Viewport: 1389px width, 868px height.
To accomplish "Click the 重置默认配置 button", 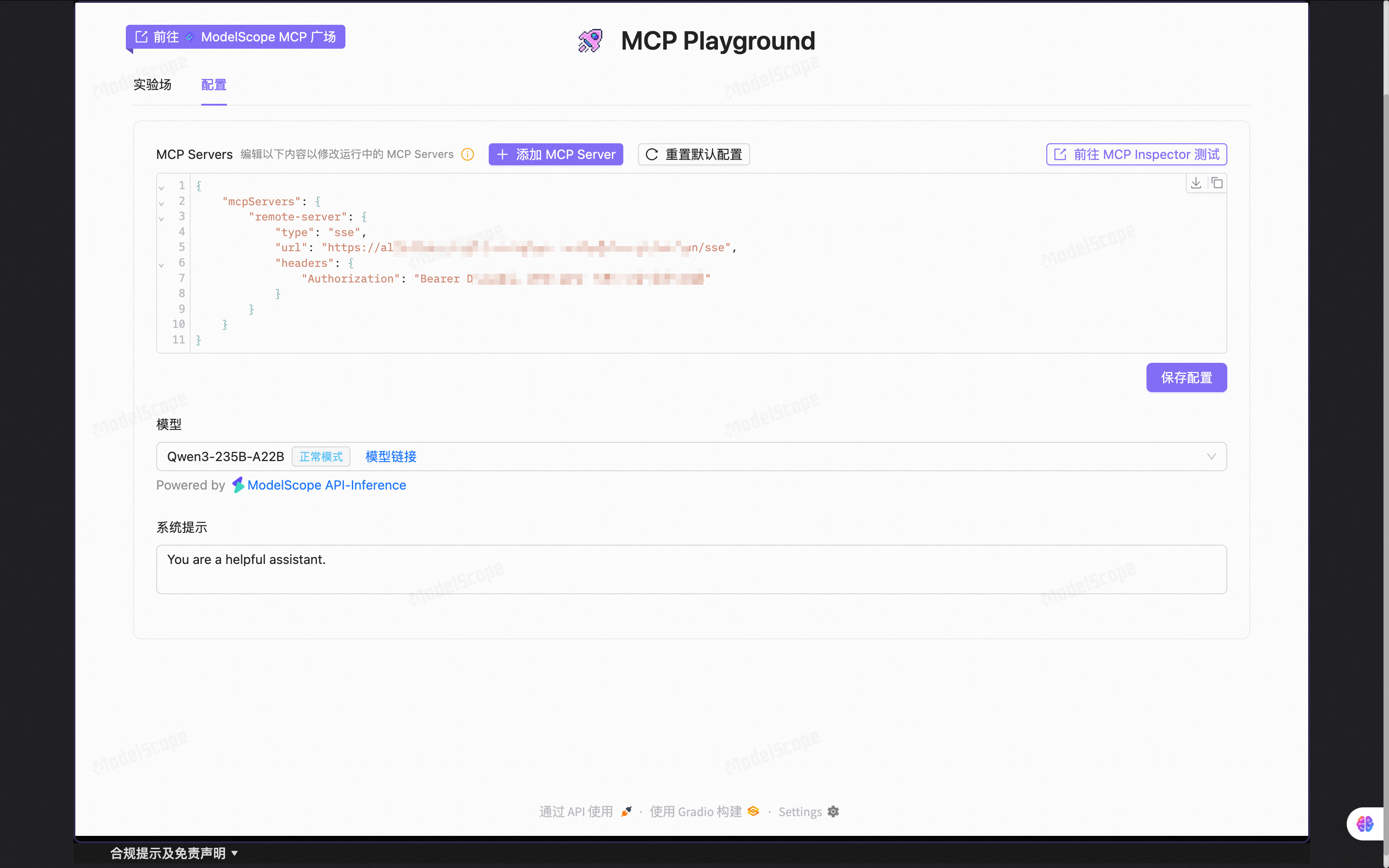I will (x=694, y=154).
